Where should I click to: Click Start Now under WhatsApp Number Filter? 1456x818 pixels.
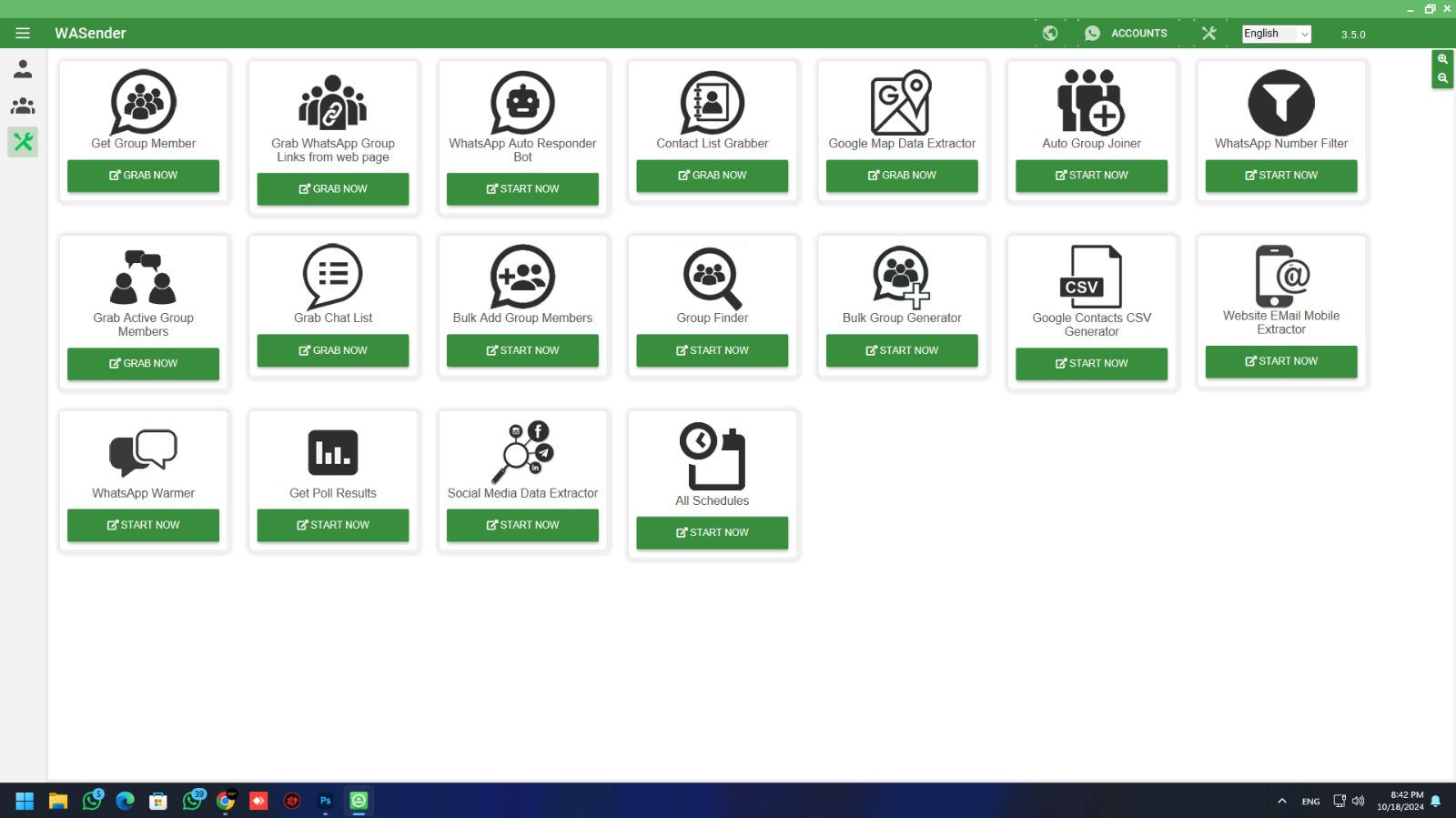(x=1281, y=176)
